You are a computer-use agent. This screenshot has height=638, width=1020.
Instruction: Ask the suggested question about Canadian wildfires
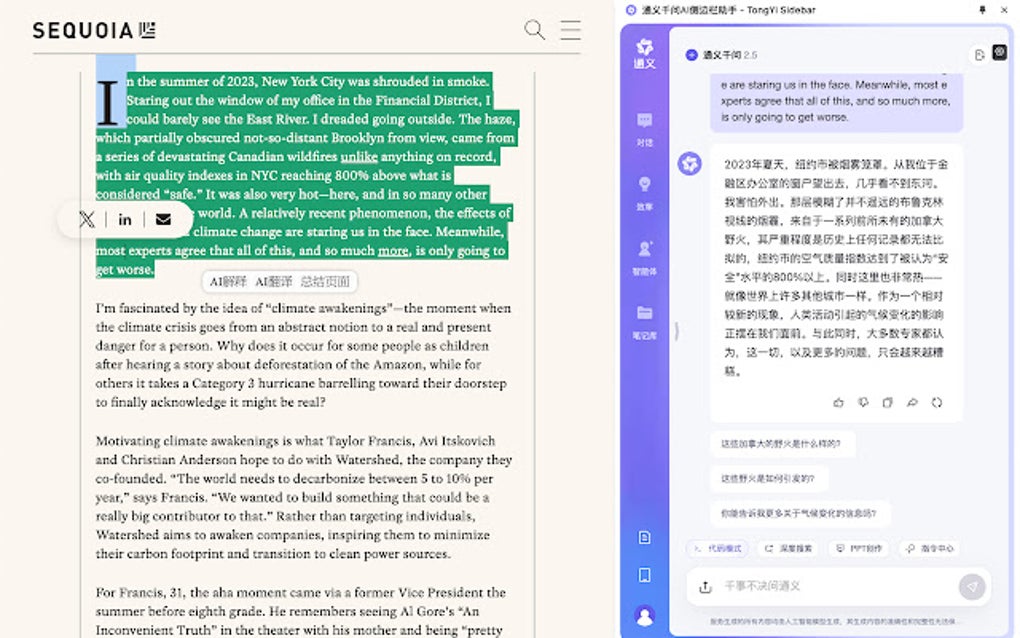[781, 444]
